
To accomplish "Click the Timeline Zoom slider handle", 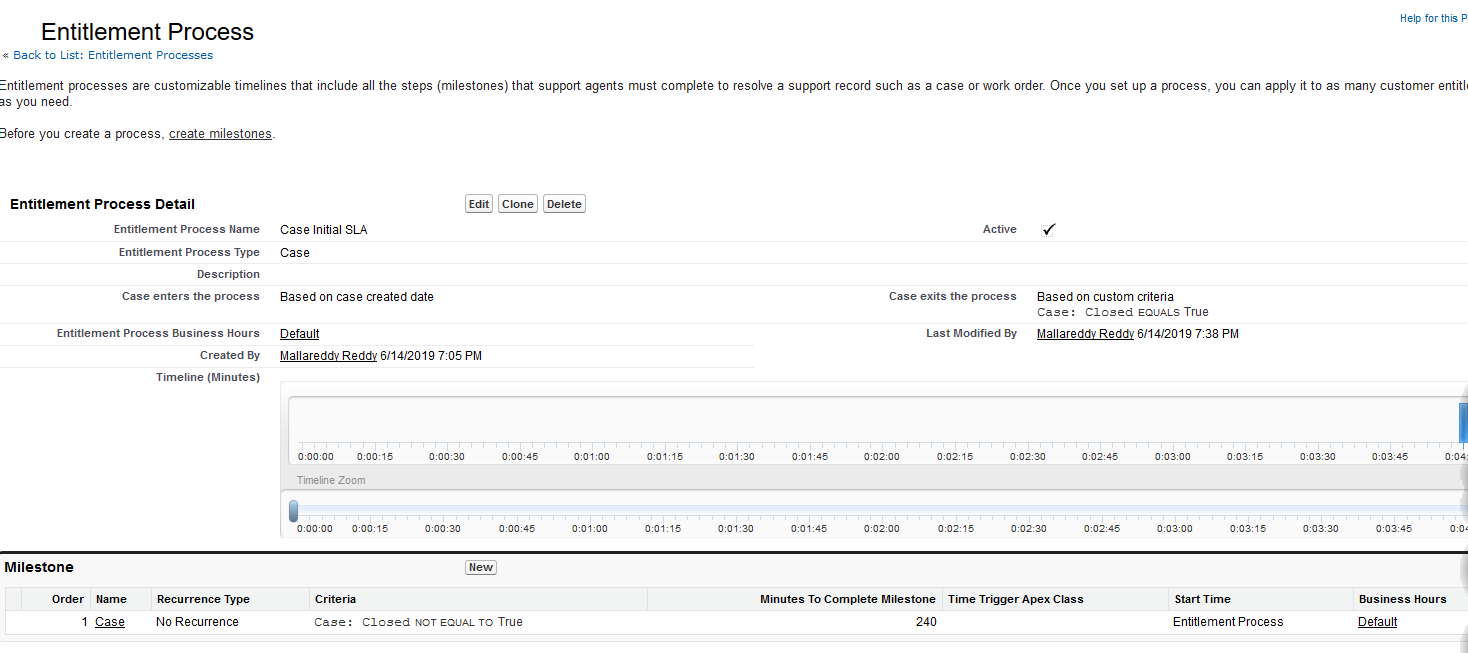I will pos(293,510).
